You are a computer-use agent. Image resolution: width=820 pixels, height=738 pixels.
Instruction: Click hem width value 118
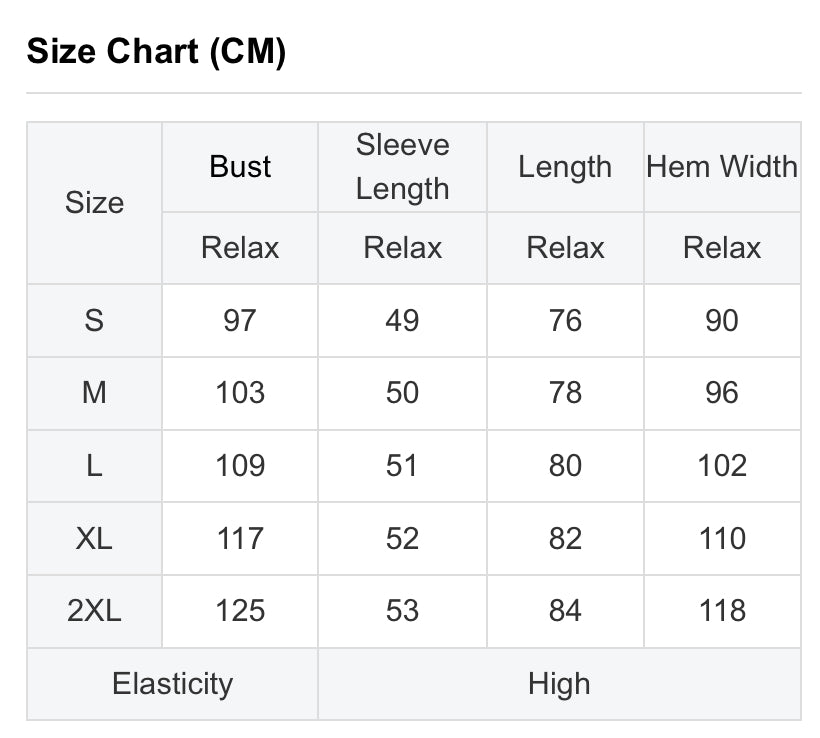tap(722, 610)
